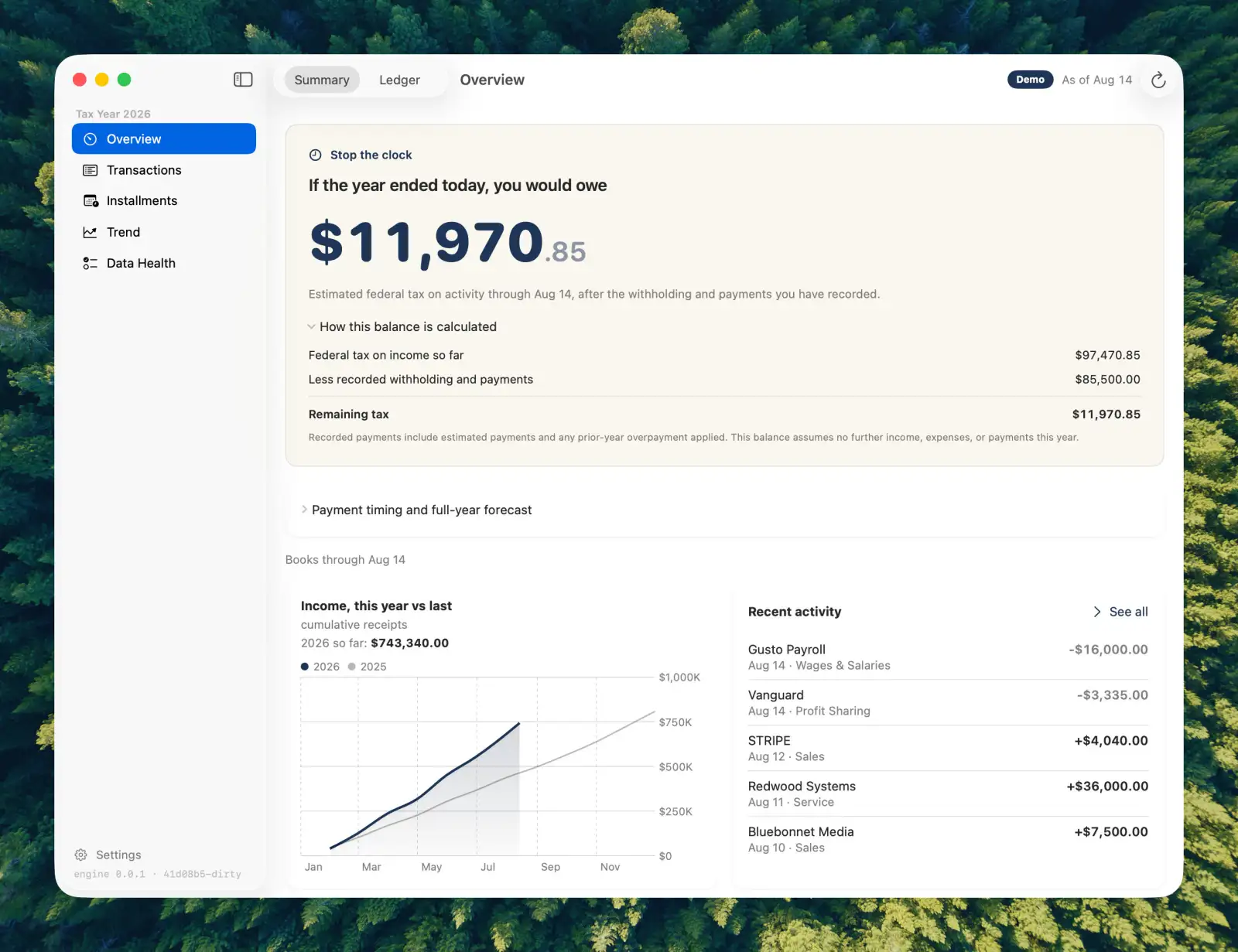
Task: Click the As of Aug 14 label
Action: [1096, 80]
